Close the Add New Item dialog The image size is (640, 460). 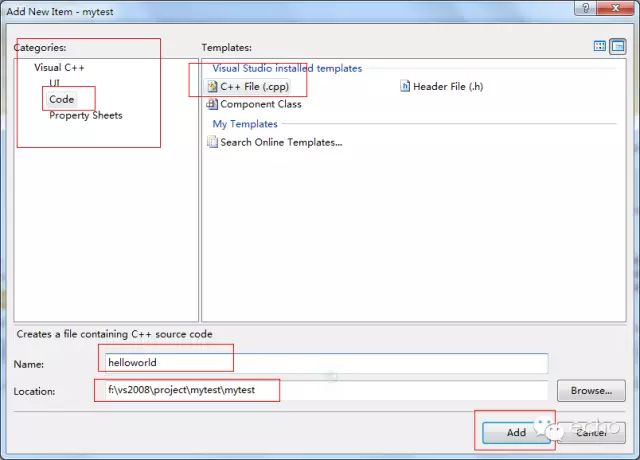click(616, 8)
